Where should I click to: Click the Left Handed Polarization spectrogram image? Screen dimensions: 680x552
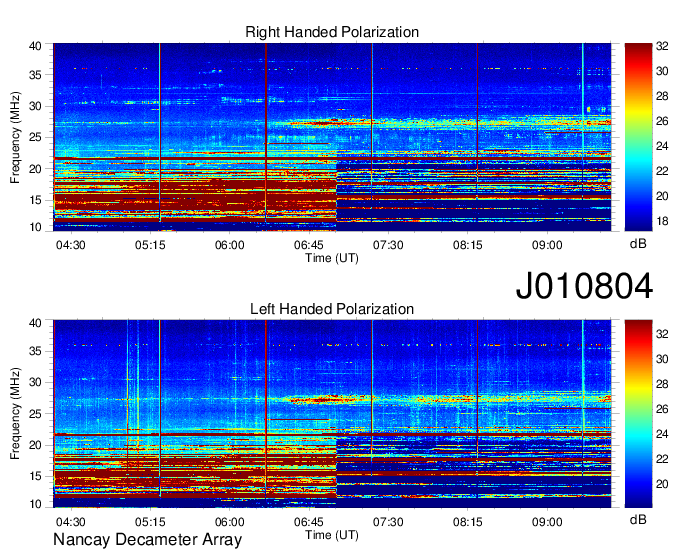(x=332, y=414)
